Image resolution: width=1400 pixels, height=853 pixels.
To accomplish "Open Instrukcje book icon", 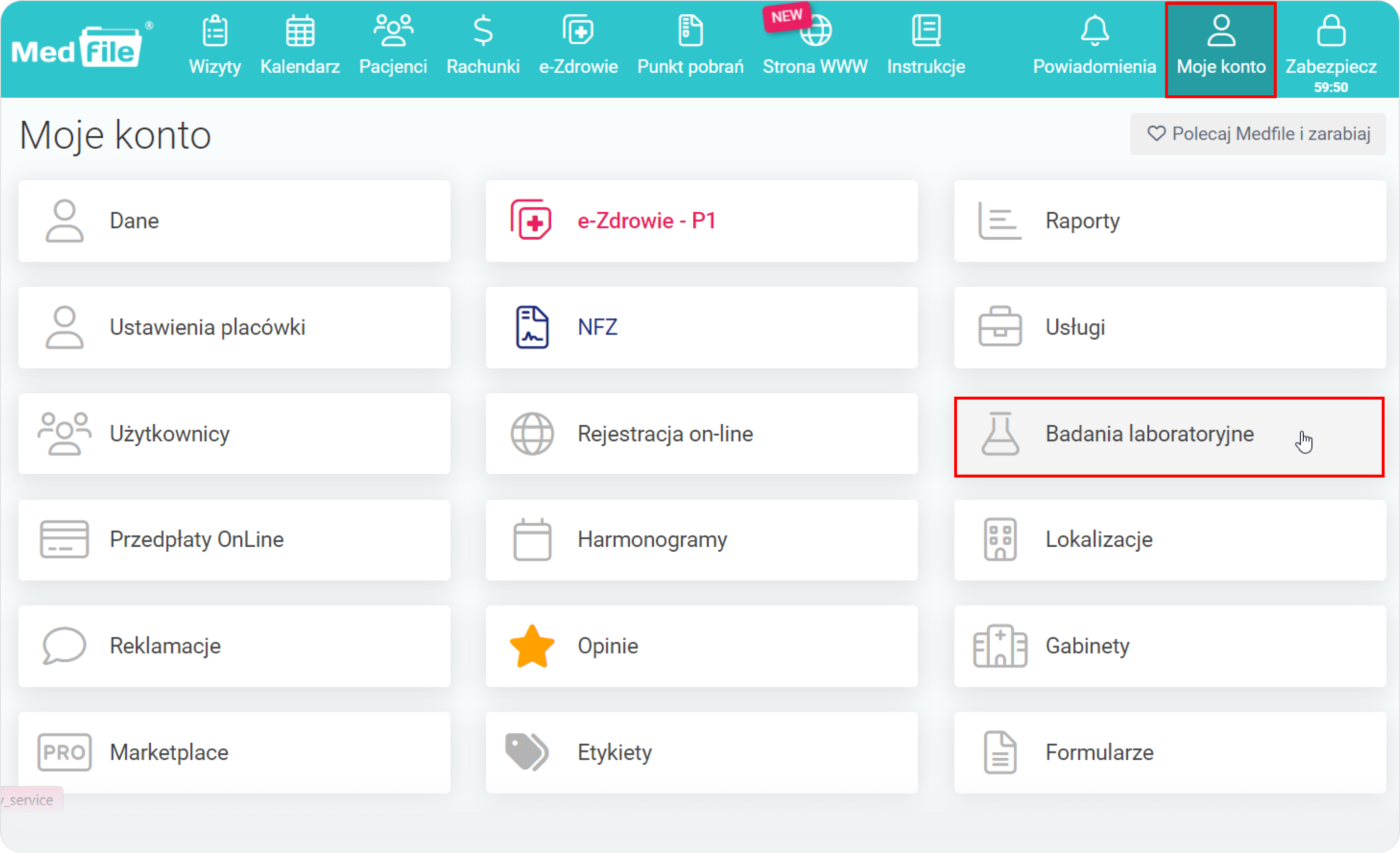I will click(x=926, y=30).
